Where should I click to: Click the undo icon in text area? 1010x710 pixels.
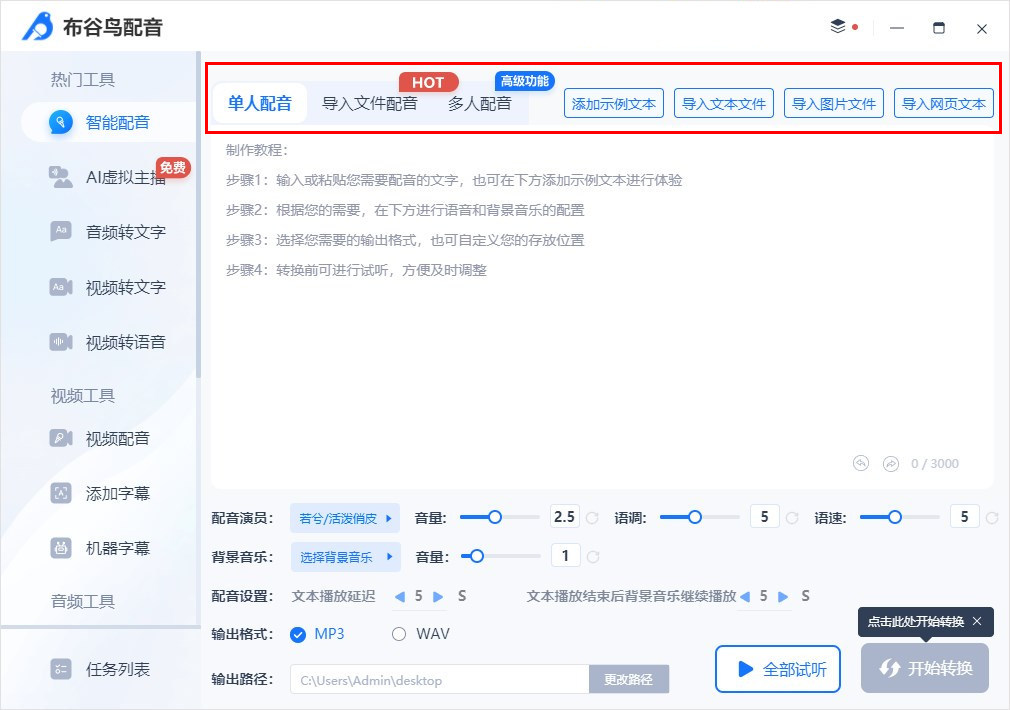point(861,464)
